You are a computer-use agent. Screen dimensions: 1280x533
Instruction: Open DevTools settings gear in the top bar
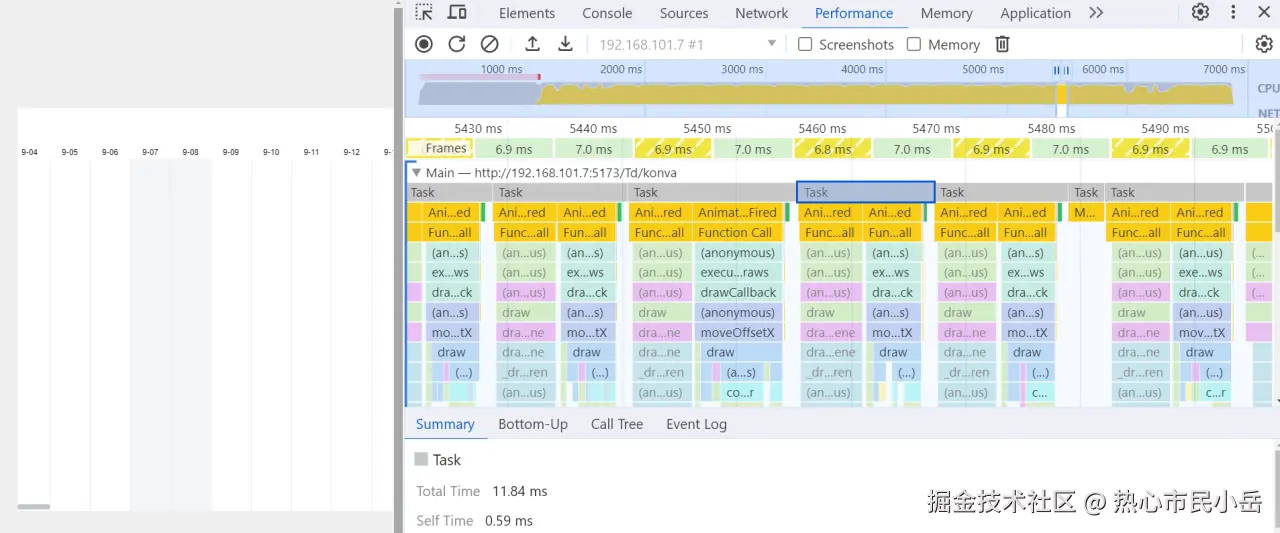point(1200,13)
